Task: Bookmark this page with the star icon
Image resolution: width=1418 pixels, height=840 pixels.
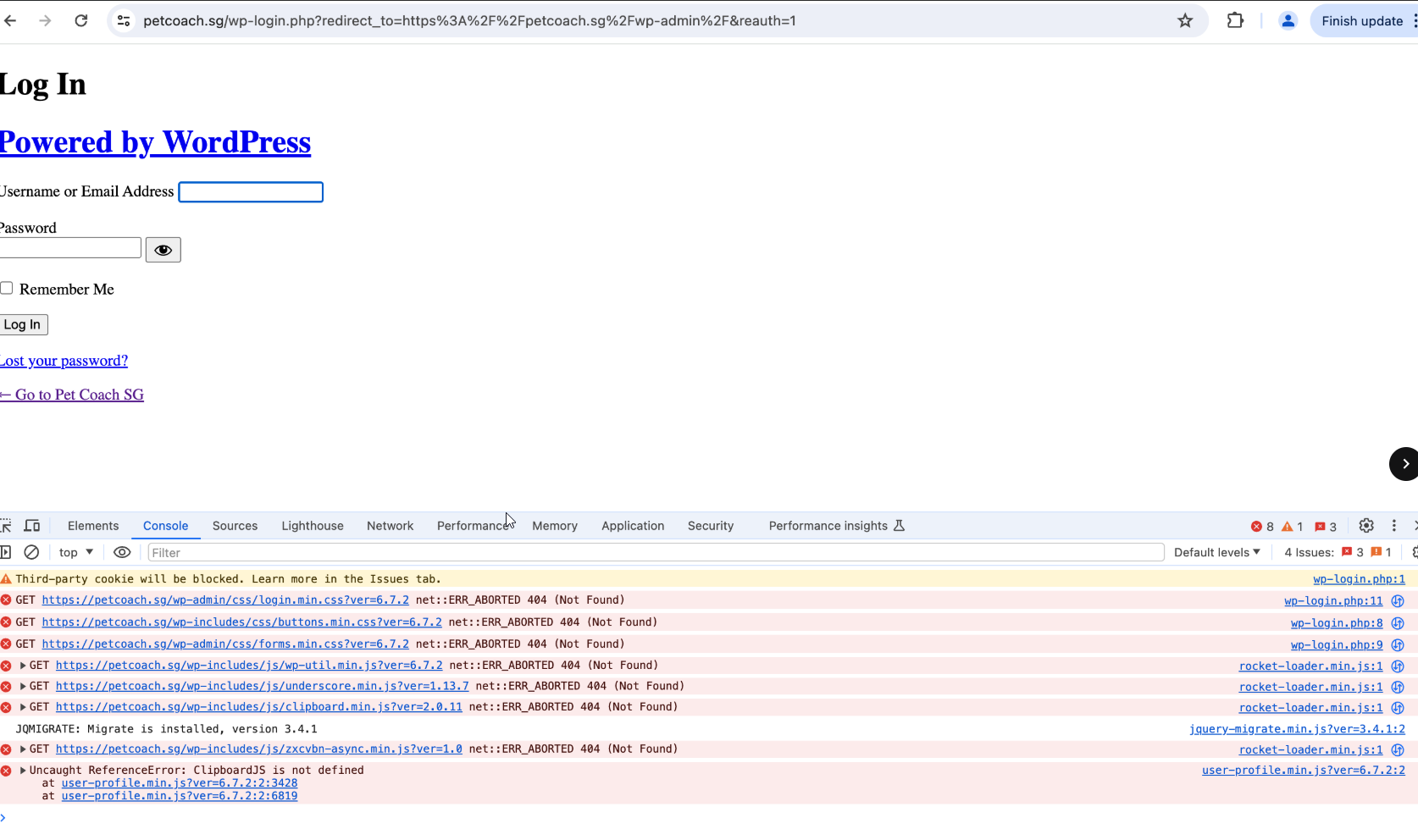Action: click(1185, 20)
